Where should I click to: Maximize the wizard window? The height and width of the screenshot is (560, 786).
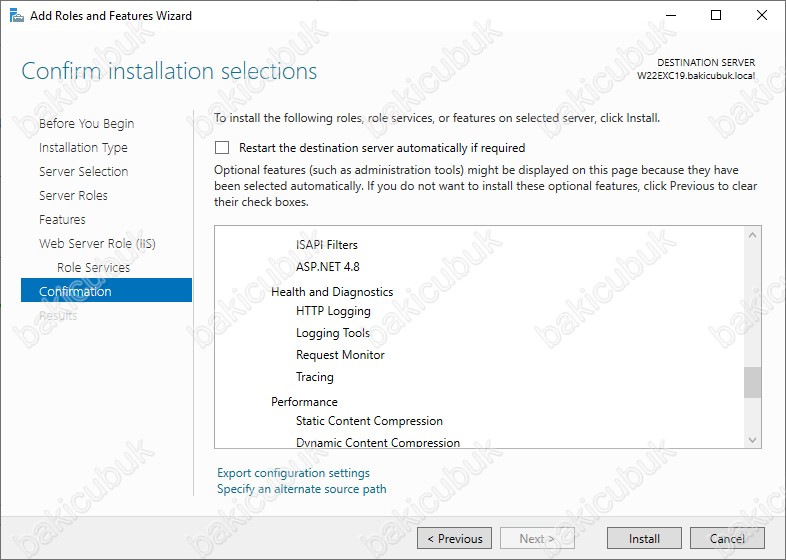point(716,16)
